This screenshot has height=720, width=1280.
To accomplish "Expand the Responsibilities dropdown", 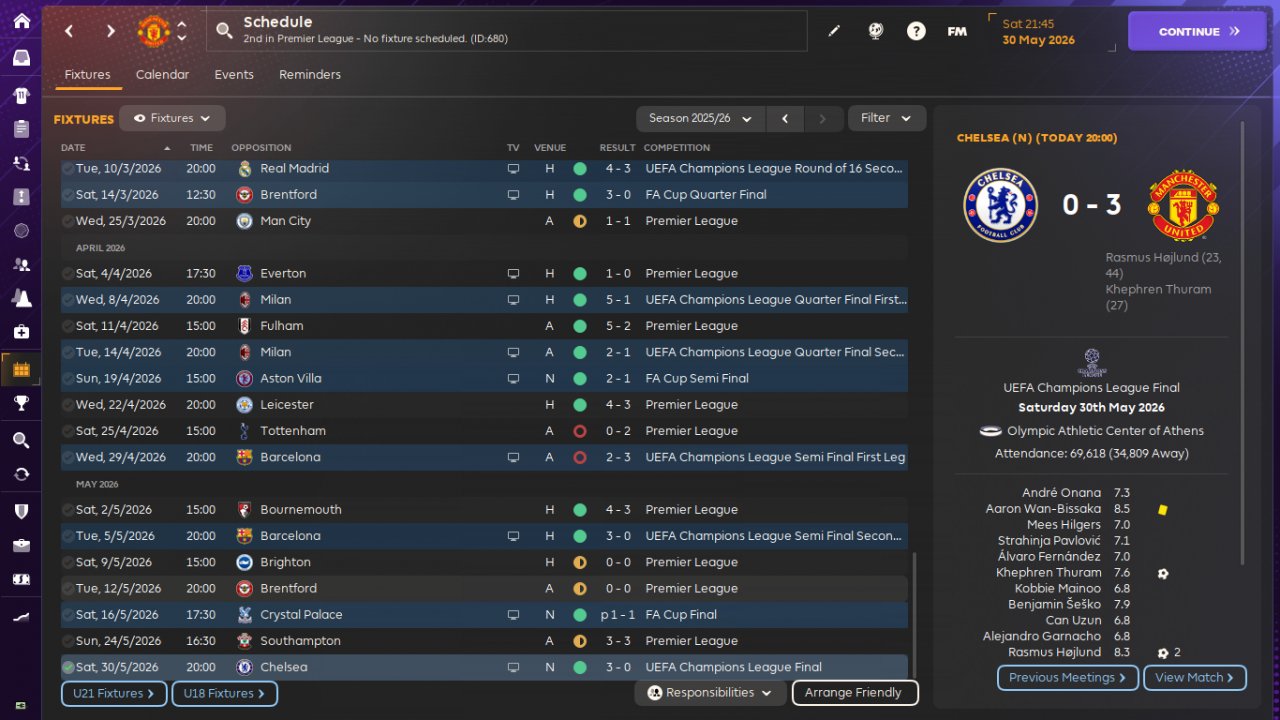I will tap(710, 692).
